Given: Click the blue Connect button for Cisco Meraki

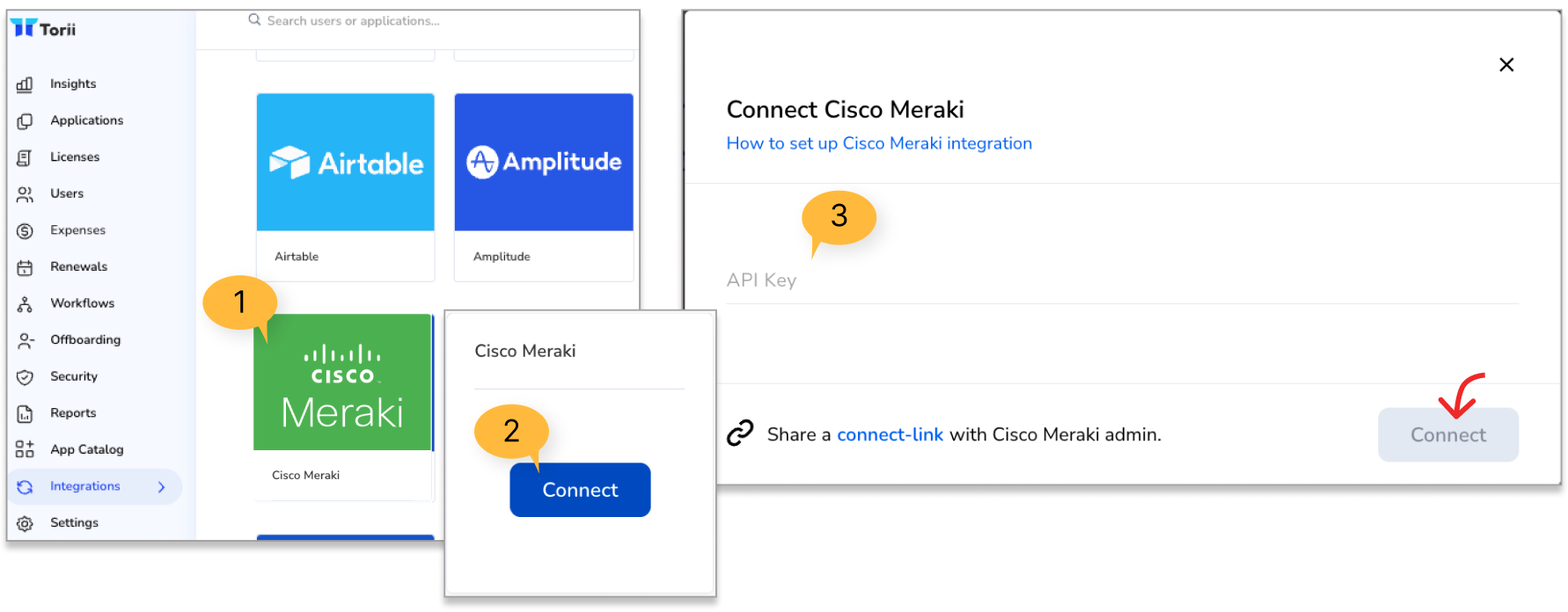Looking at the screenshot, I should 580,490.
